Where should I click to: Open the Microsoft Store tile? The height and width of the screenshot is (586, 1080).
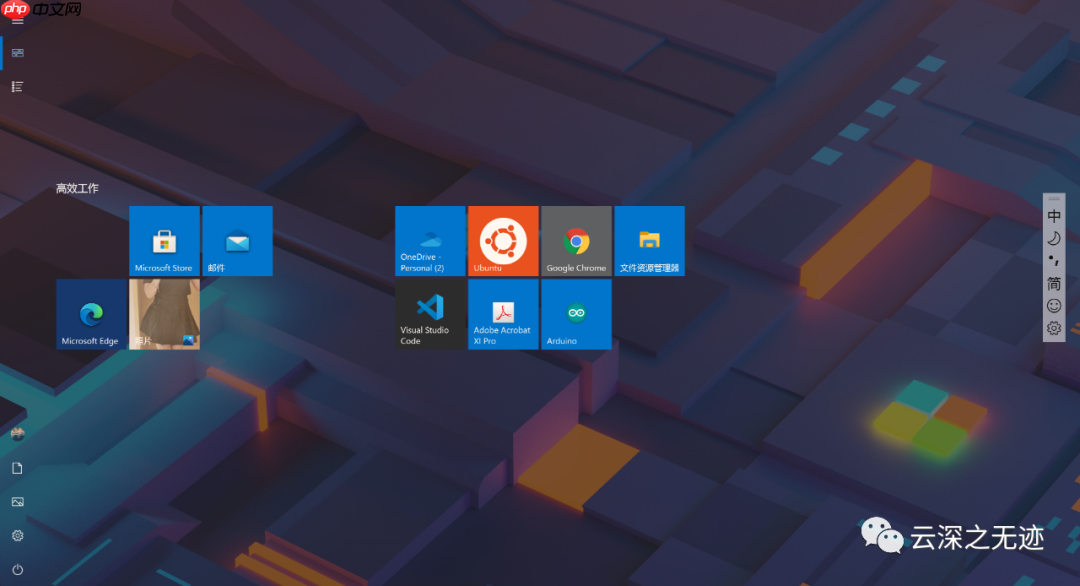point(164,240)
